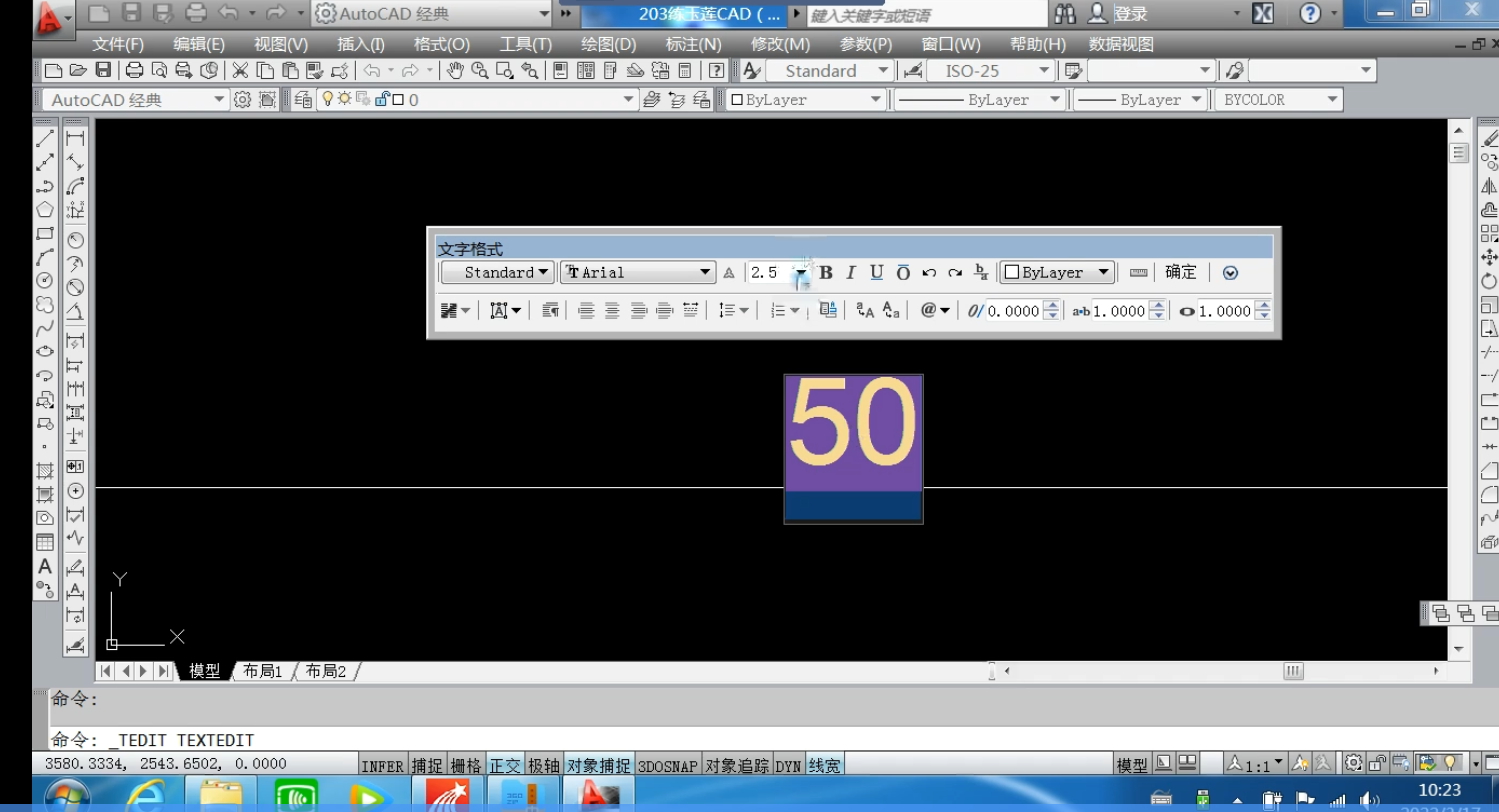The width and height of the screenshot is (1499, 812).
Task: Toggle 栅格 grid display
Action: click(x=465, y=766)
